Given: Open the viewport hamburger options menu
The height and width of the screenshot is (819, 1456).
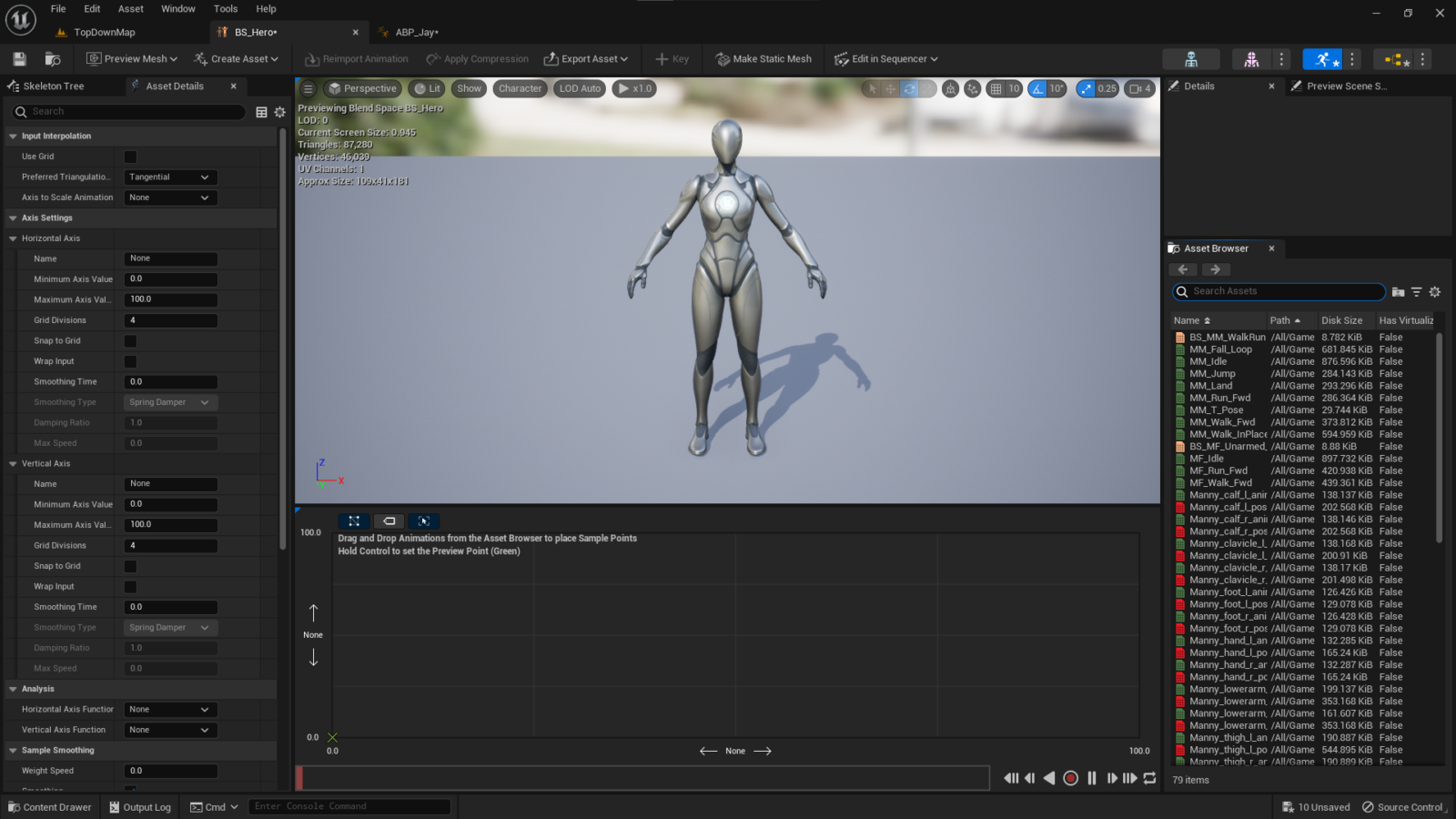Looking at the screenshot, I should (308, 89).
